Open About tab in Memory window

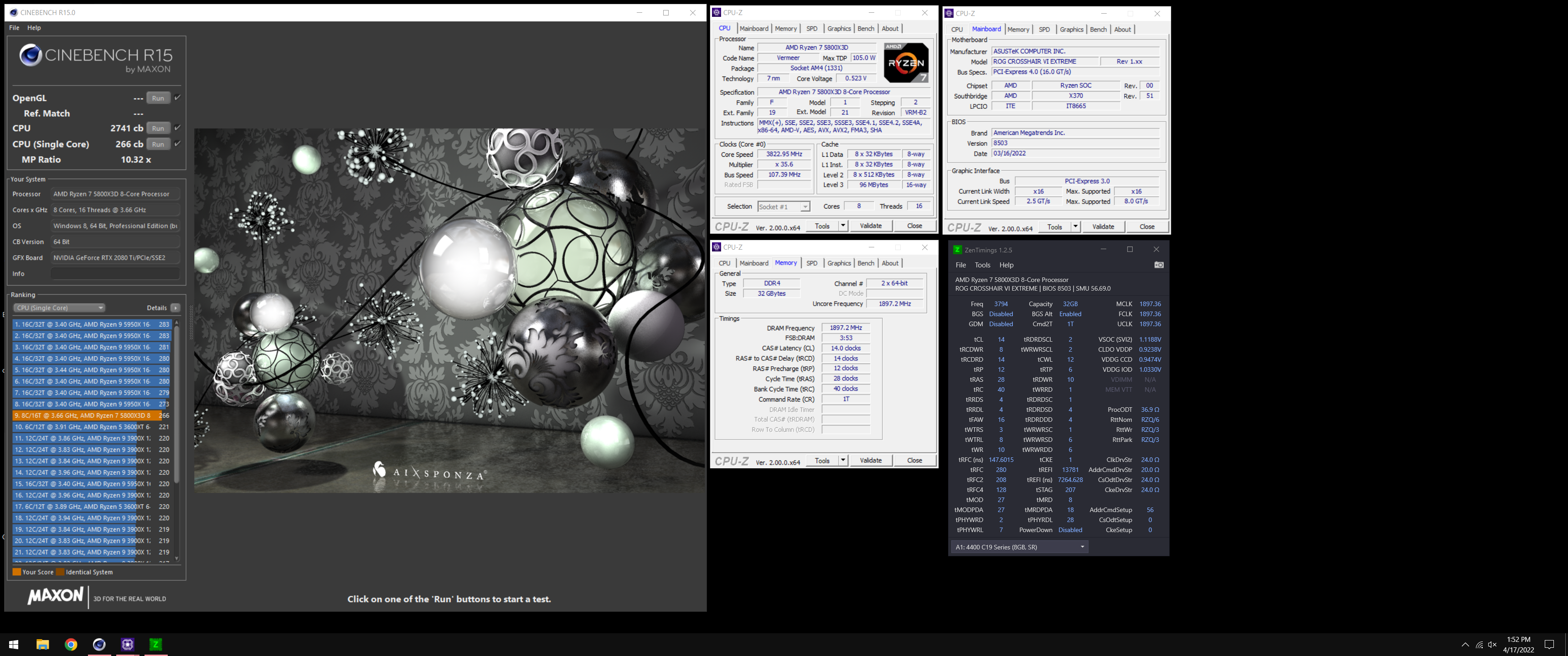coord(890,263)
